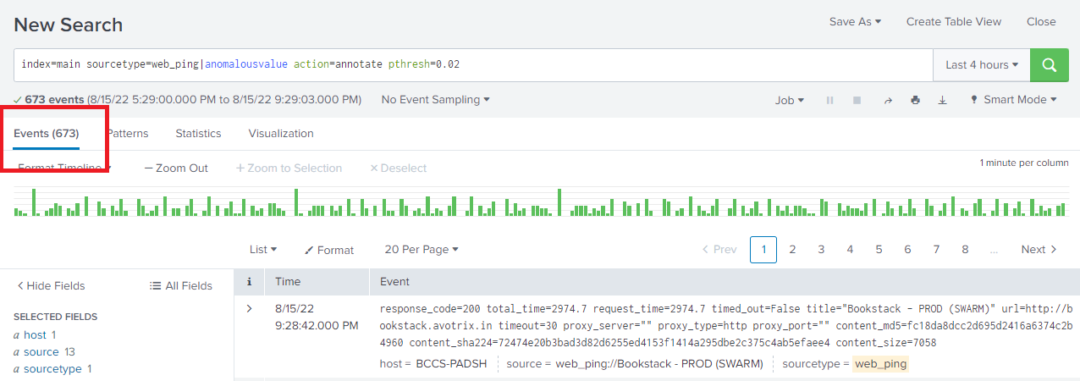Click the Close button
Image resolution: width=1080 pixels, height=381 pixels.
[x=1041, y=21]
